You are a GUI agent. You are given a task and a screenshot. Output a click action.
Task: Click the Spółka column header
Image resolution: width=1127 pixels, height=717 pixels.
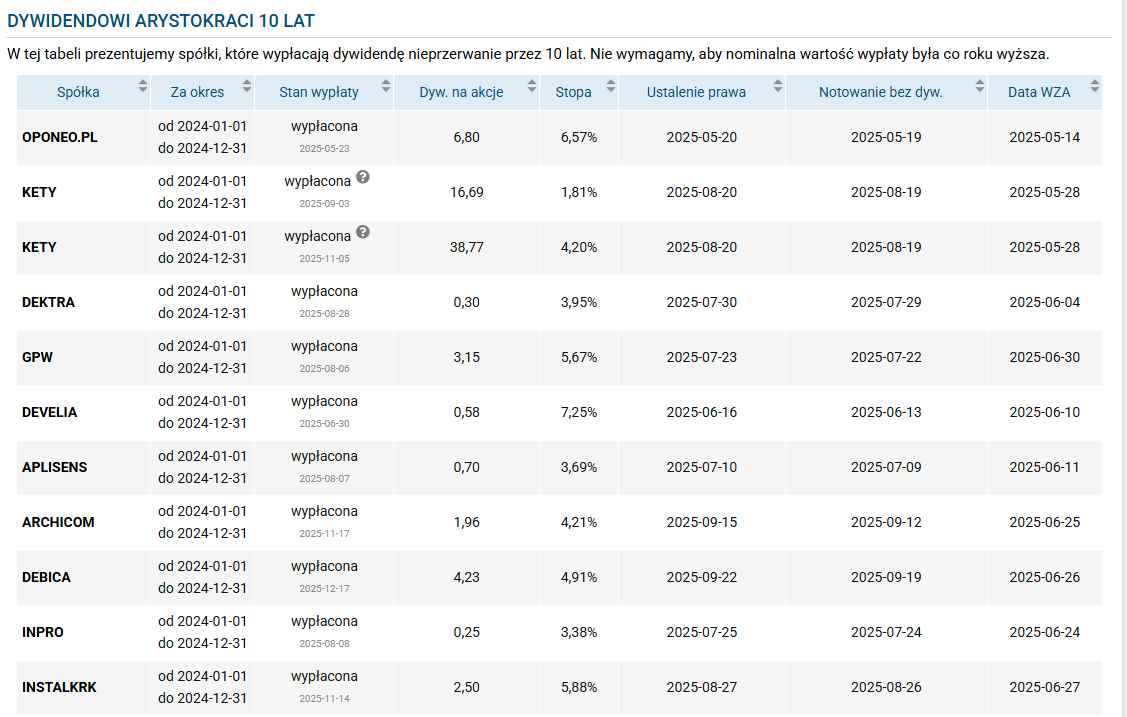coord(78,92)
